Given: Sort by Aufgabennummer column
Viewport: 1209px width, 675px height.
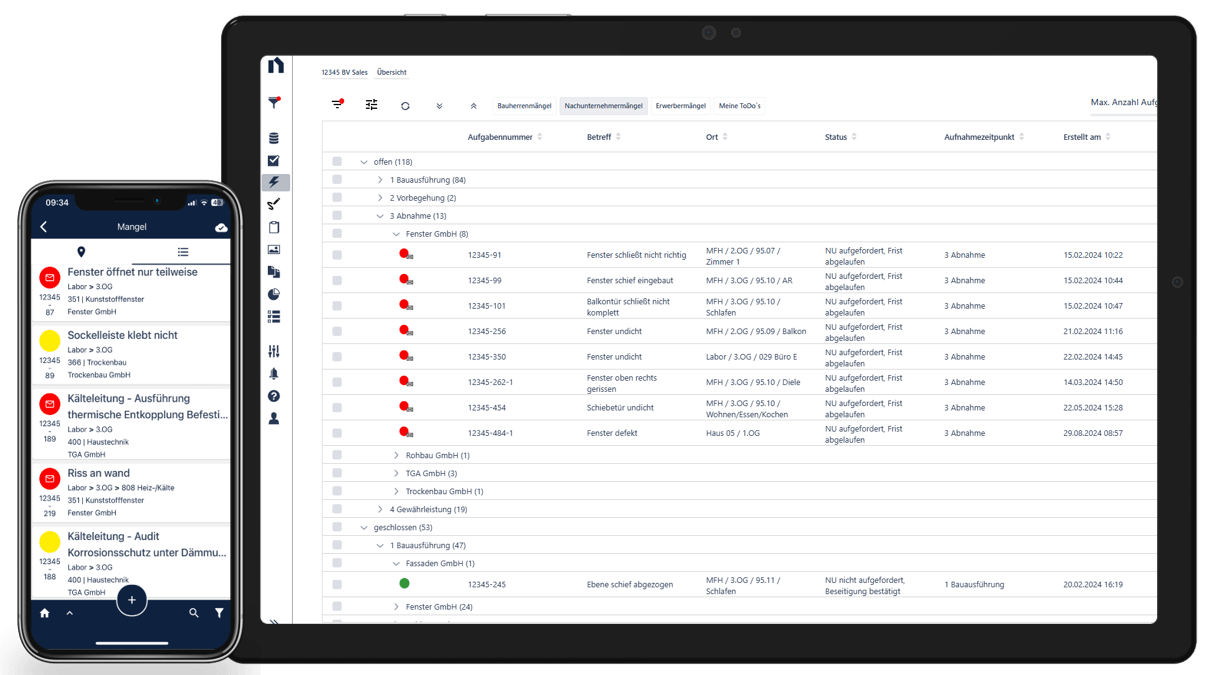Looking at the screenshot, I should click(504, 137).
